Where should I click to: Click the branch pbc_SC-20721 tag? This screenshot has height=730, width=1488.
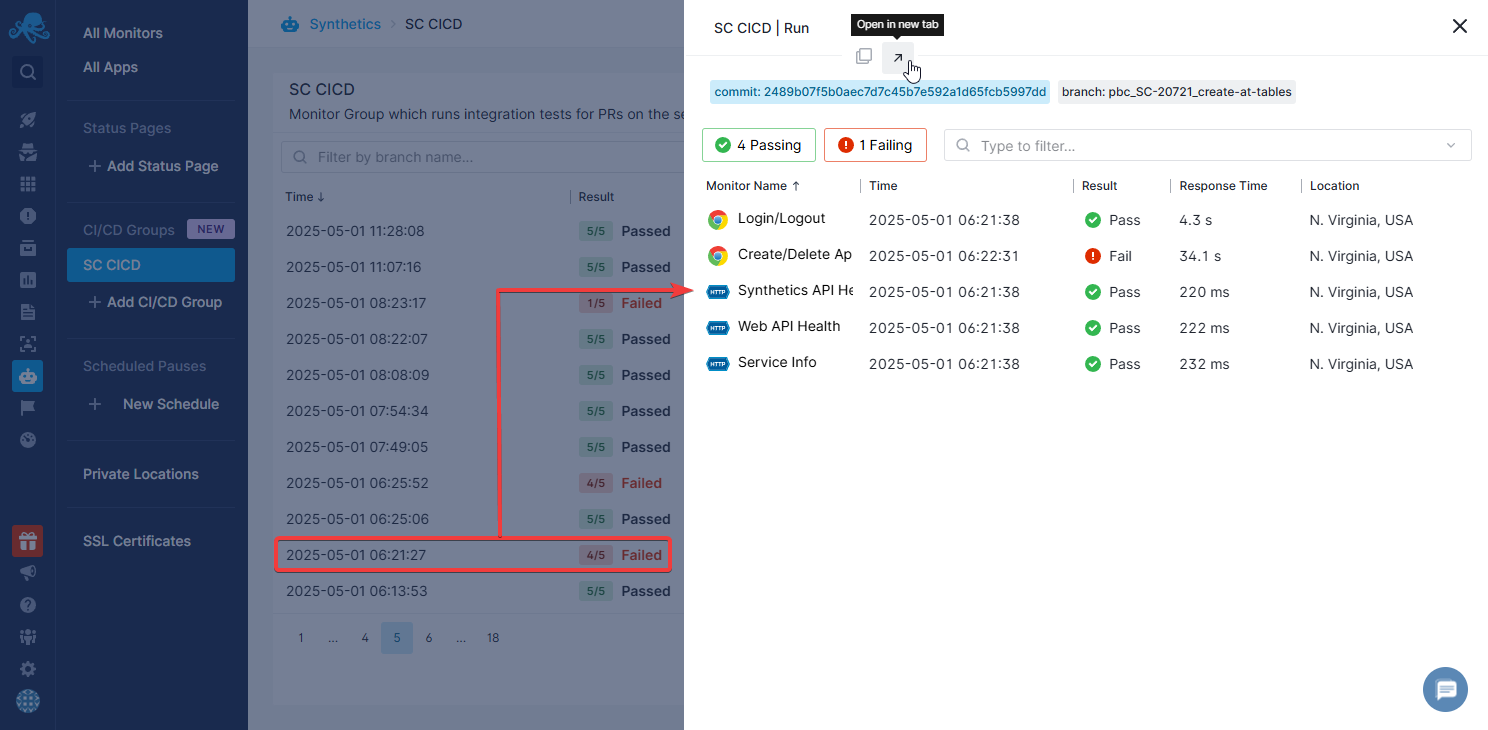(1177, 92)
